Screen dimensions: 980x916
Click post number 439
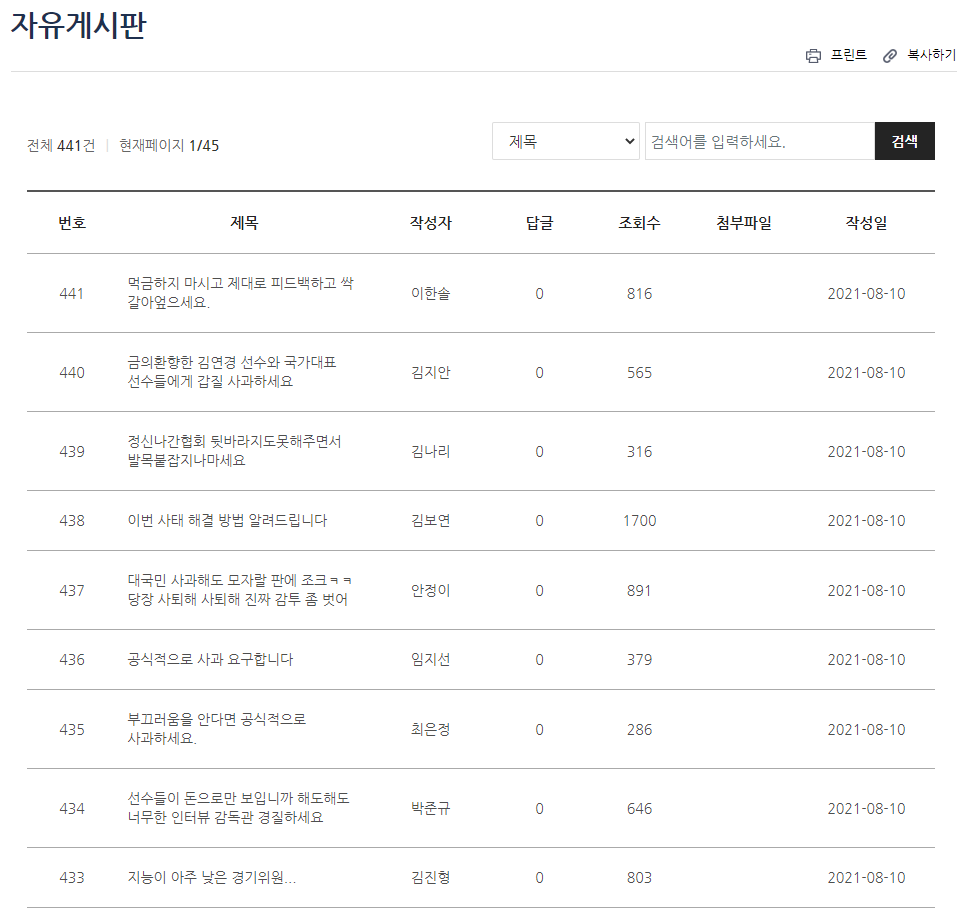click(72, 451)
